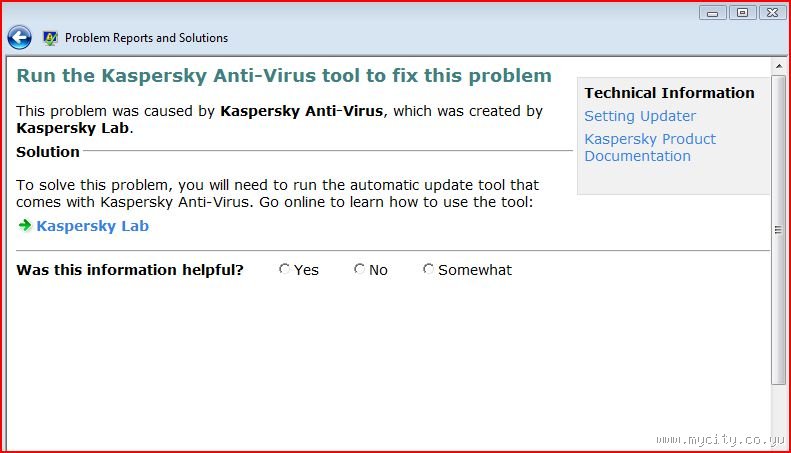This screenshot has width=791, height=453.
Task: Click the green arrow beside Kaspersky Lab
Action: coord(25,225)
